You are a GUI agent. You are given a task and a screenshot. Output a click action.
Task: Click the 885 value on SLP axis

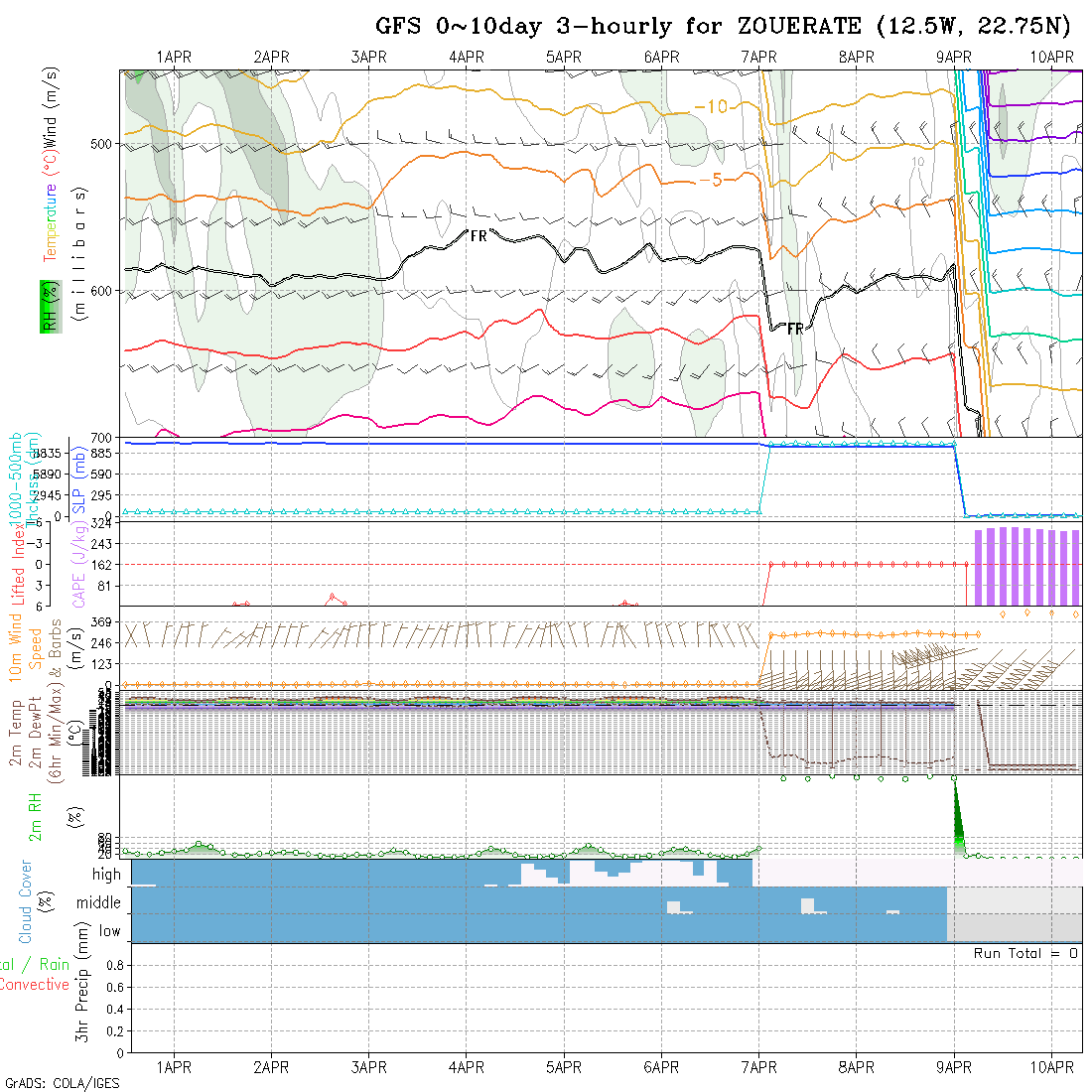click(x=101, y=454)
